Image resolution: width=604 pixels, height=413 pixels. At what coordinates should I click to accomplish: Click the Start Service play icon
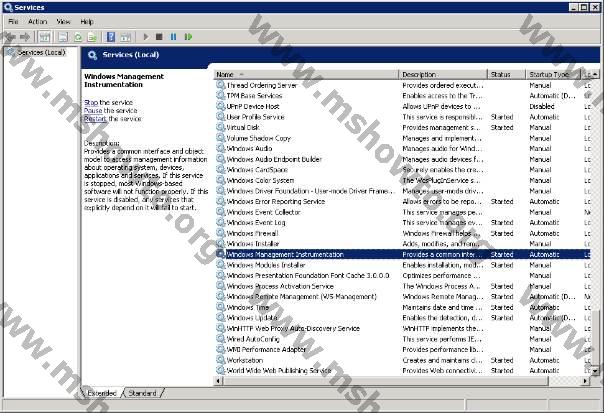[x=146, y=37]
